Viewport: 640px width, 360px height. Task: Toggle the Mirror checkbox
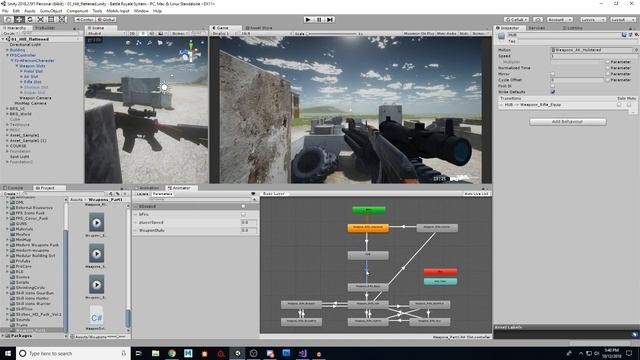coord(553,74)
